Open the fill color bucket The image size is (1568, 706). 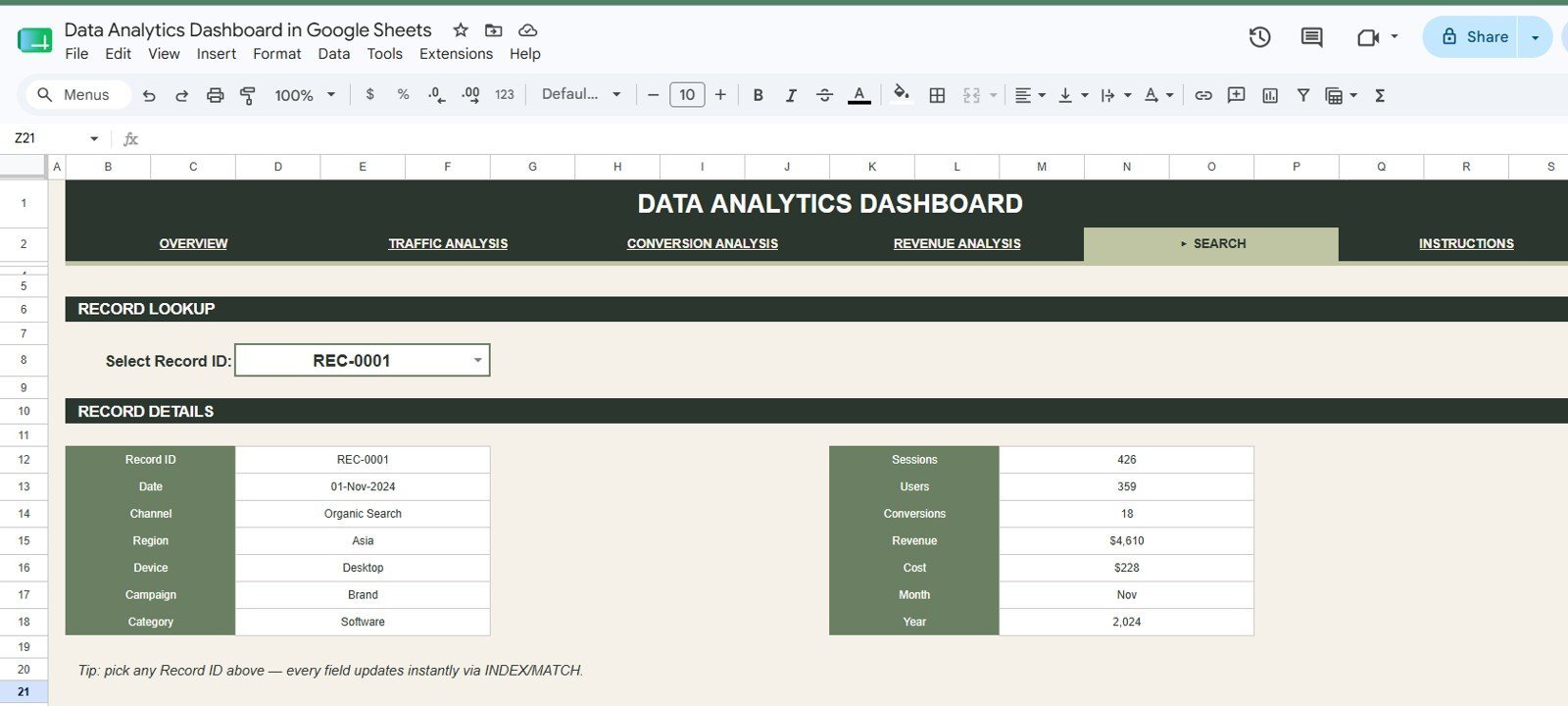902,94
